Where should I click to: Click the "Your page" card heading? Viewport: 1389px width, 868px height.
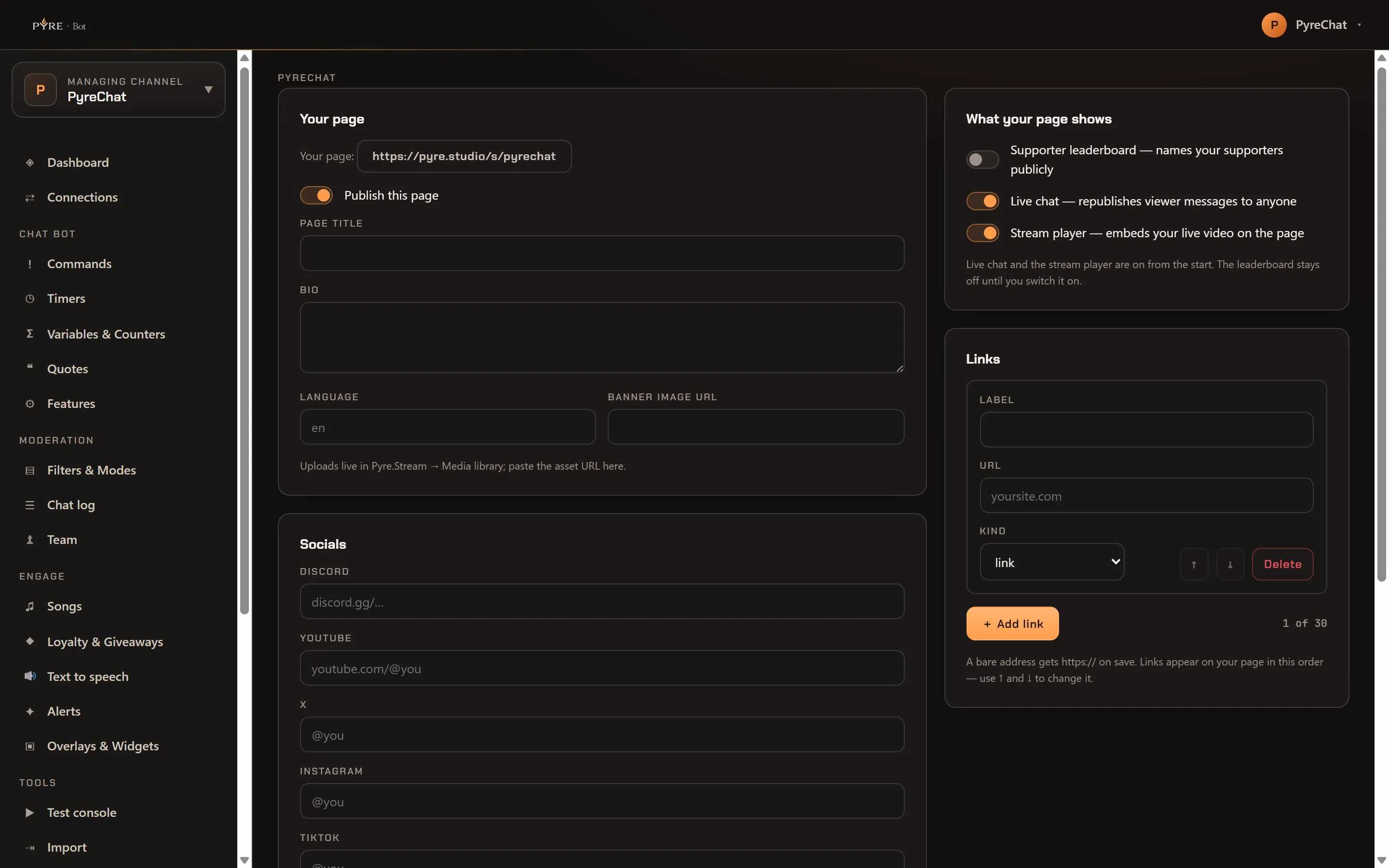332,119
